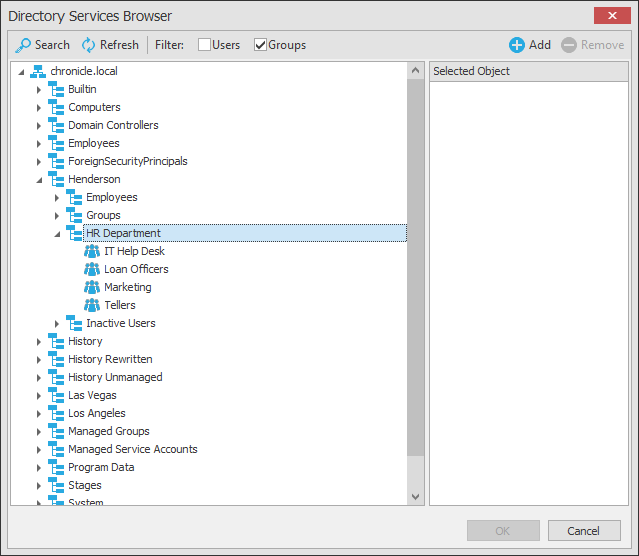Click the Las Vegas OU icon

click(x=56, y=395)
